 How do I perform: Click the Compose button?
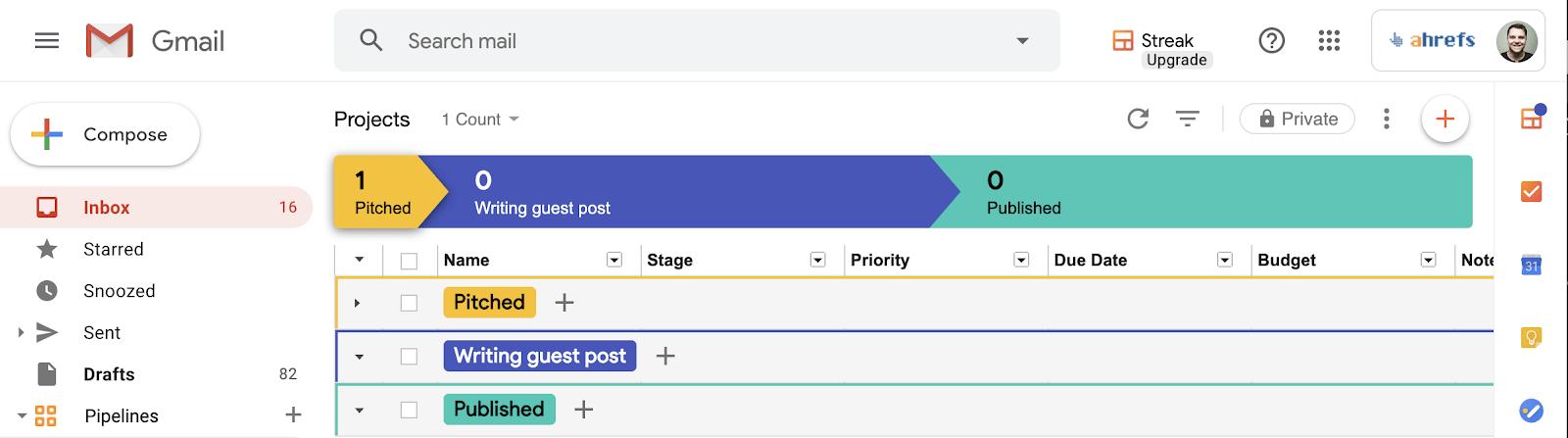pyautogui.click(x=105, y=134)
